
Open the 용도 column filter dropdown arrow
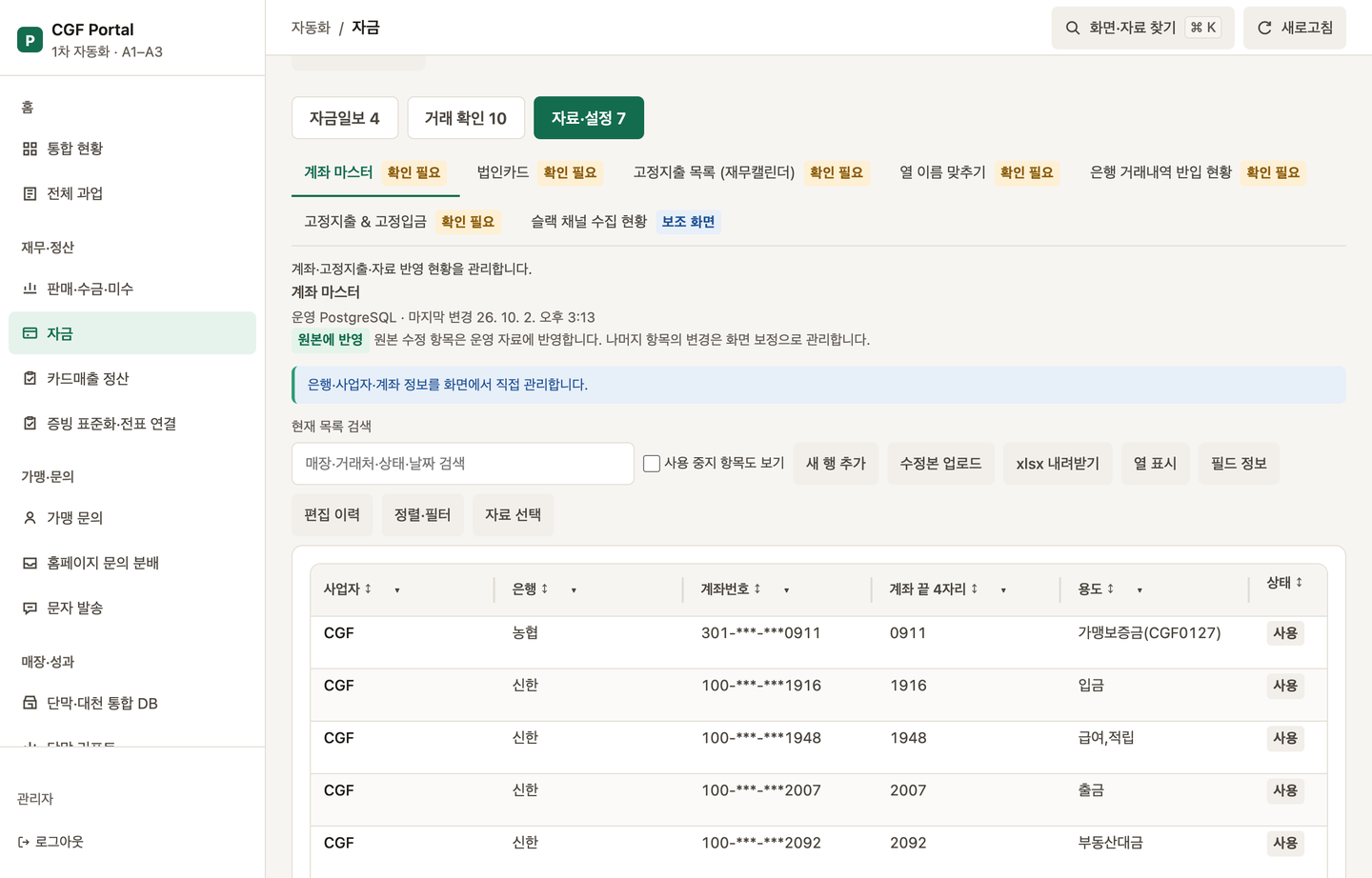pos(1140,590)
